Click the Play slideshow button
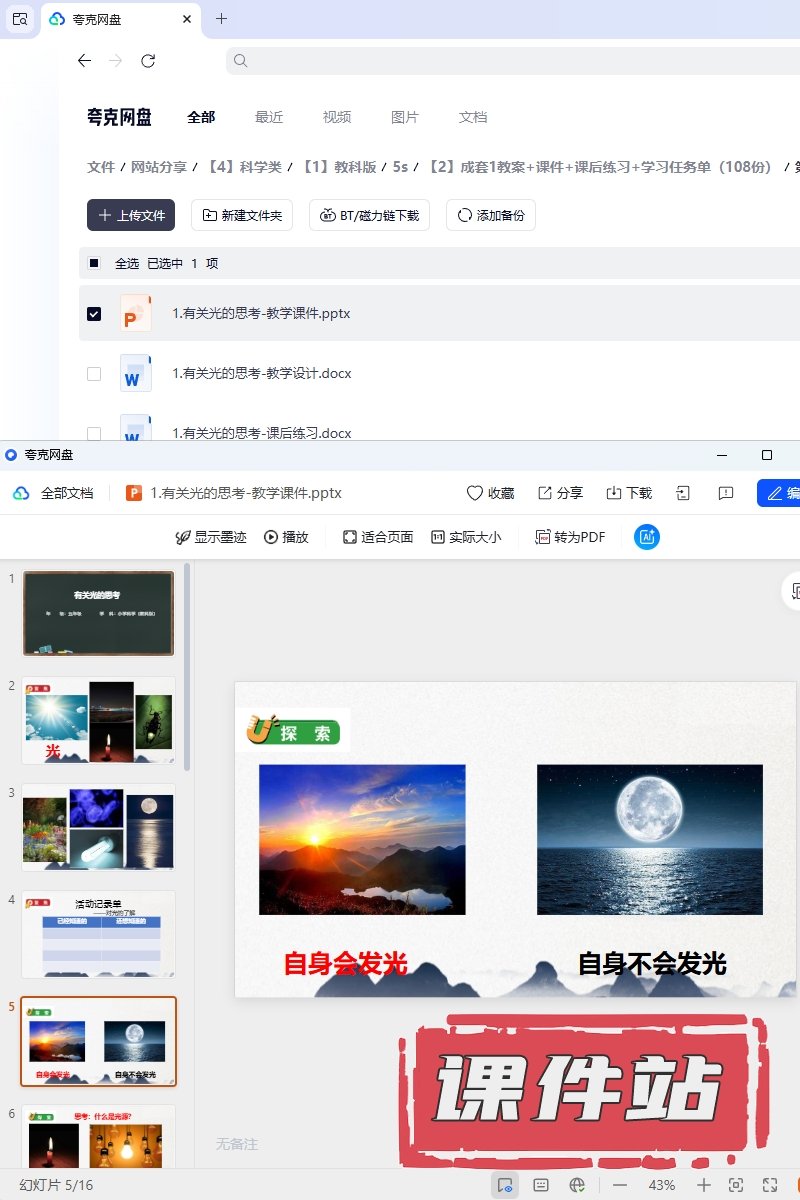The height and width of the screenshot is (1200, 800). point(286,537)
